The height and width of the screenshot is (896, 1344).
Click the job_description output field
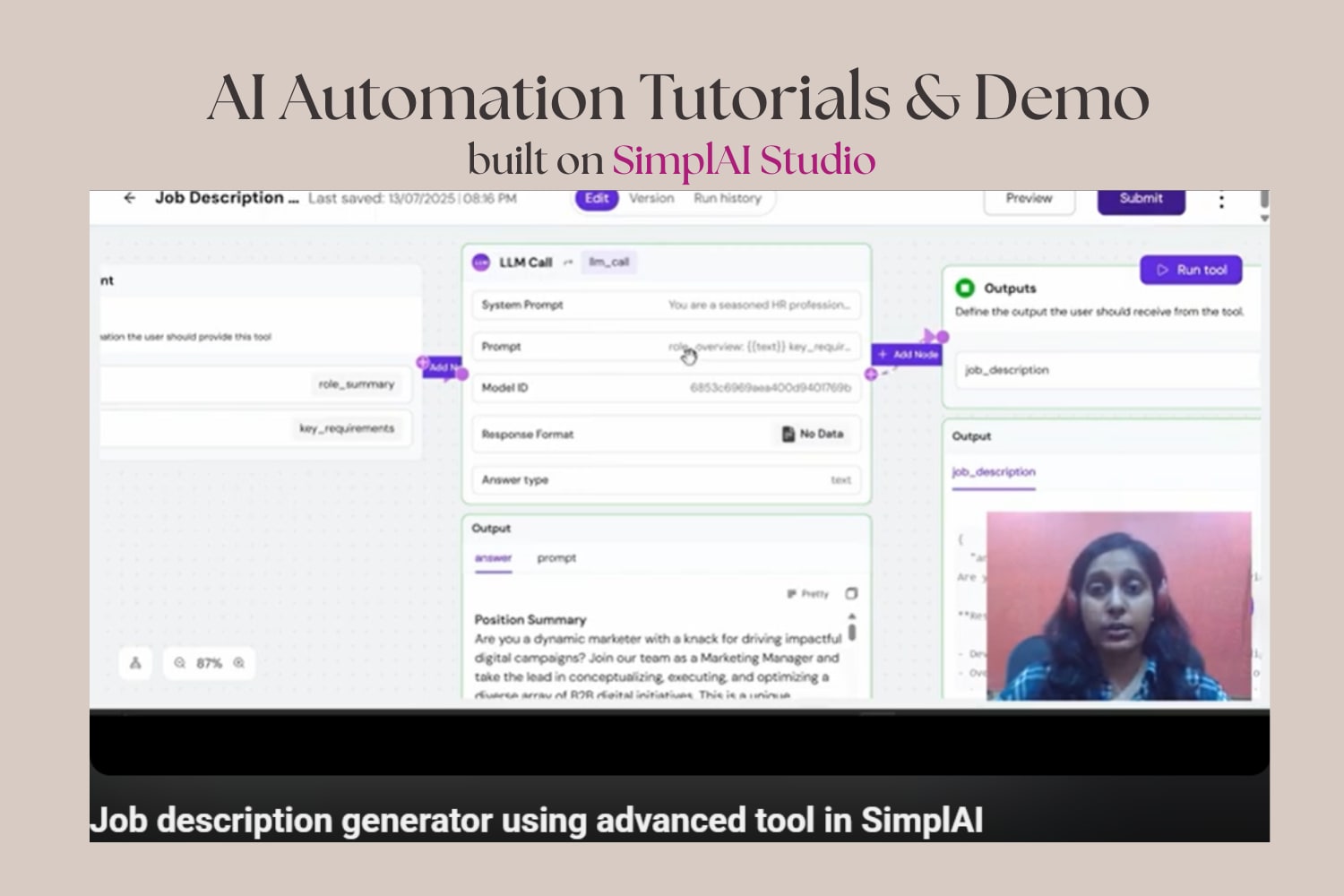point(1107,370)
